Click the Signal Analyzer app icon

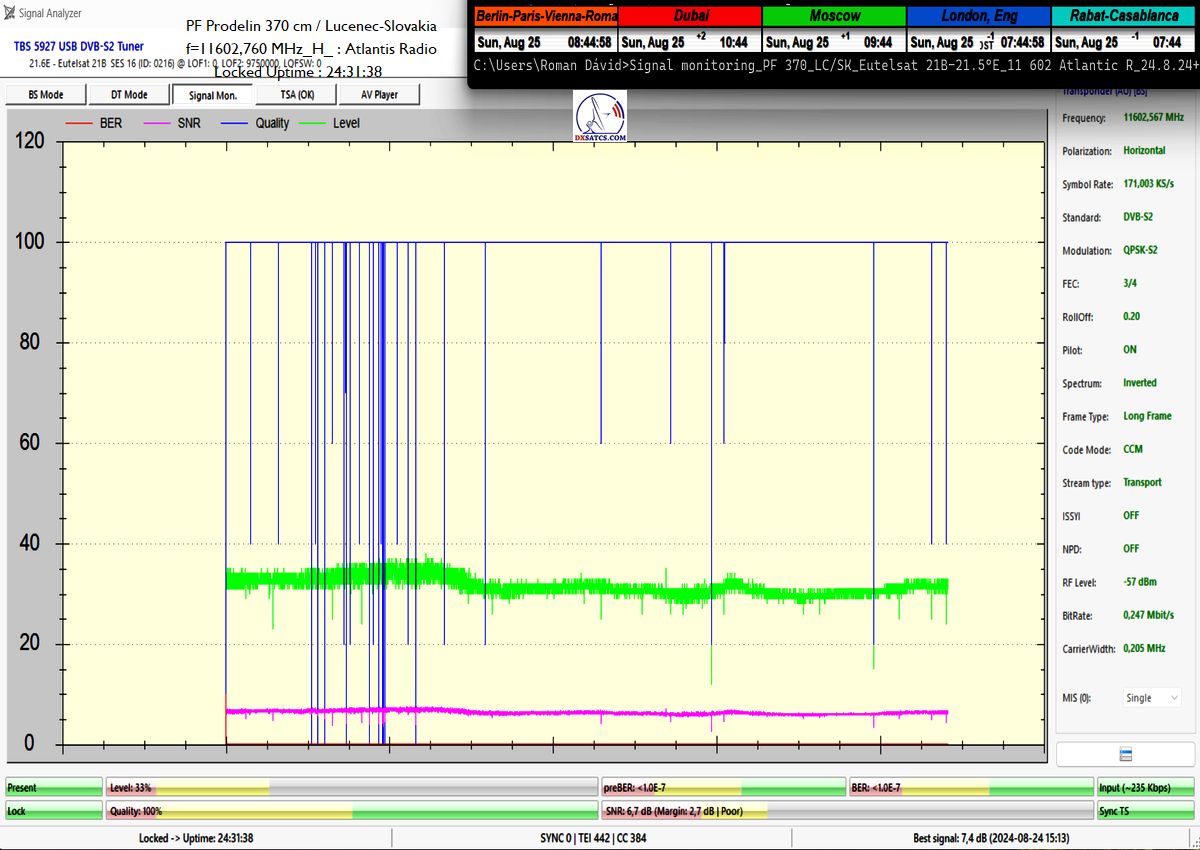click(x=10, y=13)
